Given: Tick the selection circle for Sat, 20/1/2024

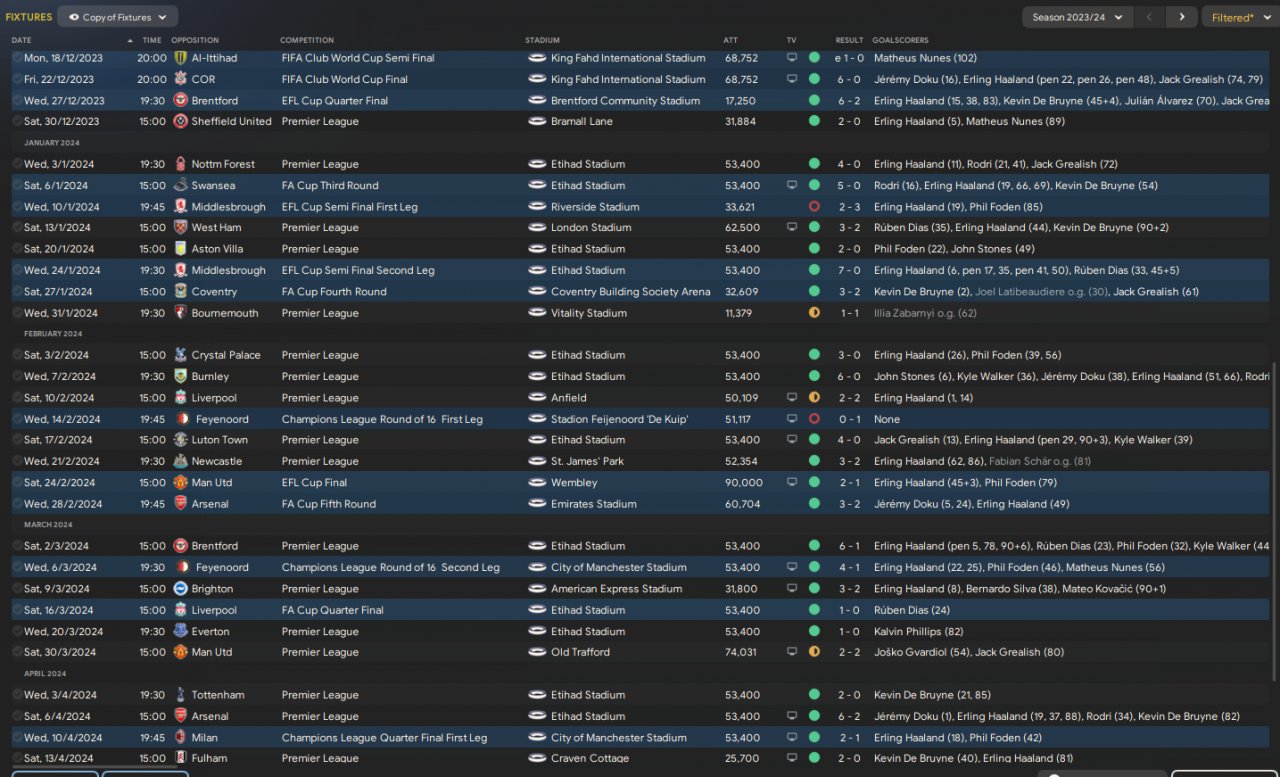Looking at the screenshot, I should [17, 249].
